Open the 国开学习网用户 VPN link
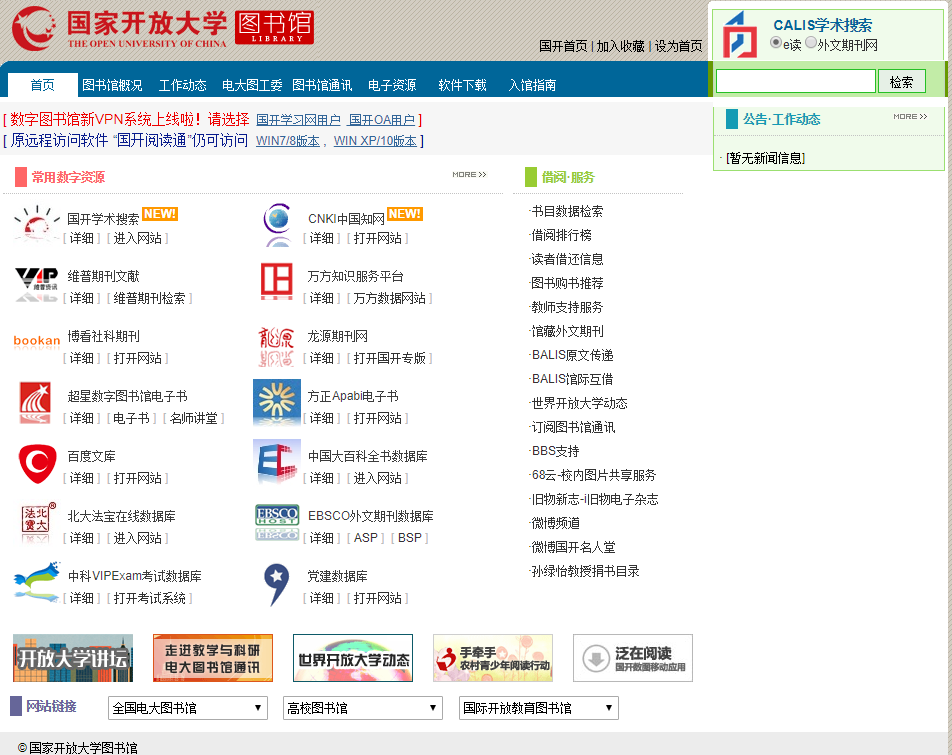The width and height of the screenshot is (952, 755). point(299,120)
